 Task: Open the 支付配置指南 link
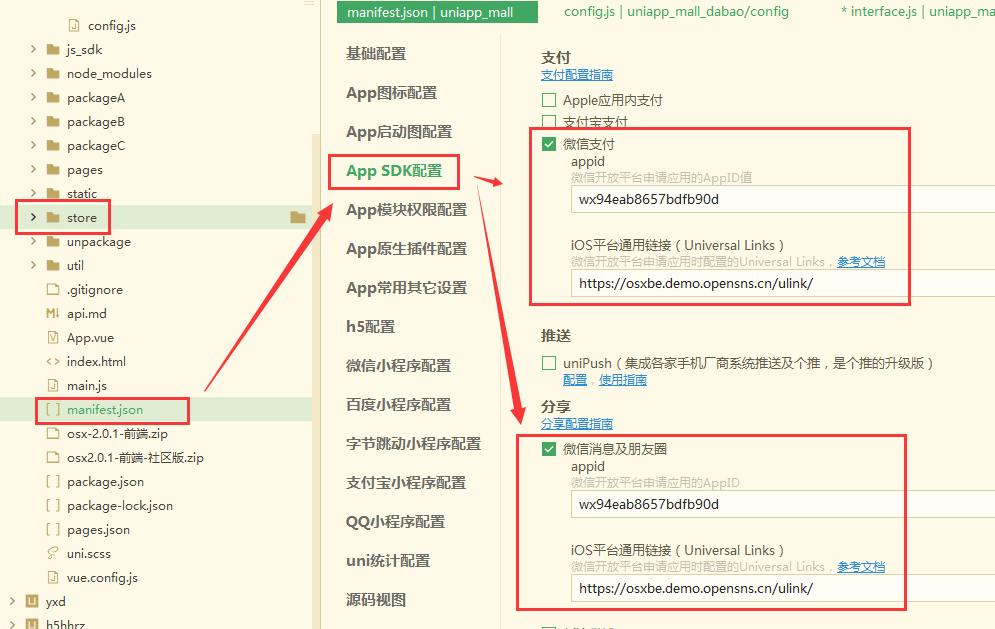pyautogui.click(x=577, y=75)
